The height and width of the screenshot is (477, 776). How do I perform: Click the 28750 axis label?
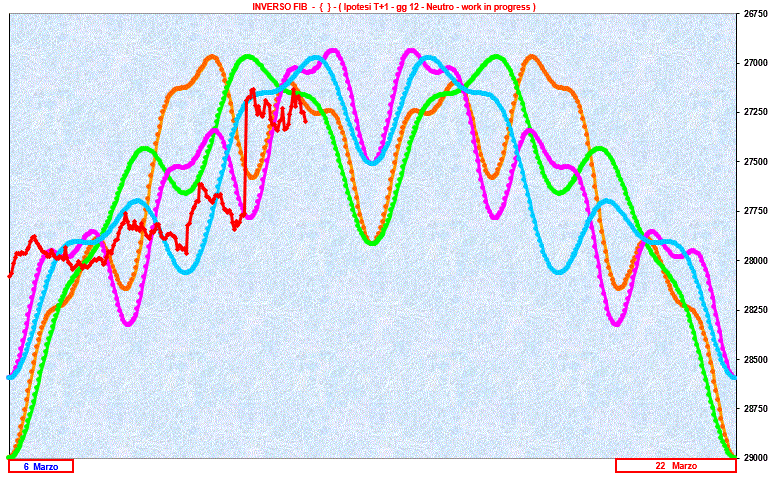tap(755, 409)
